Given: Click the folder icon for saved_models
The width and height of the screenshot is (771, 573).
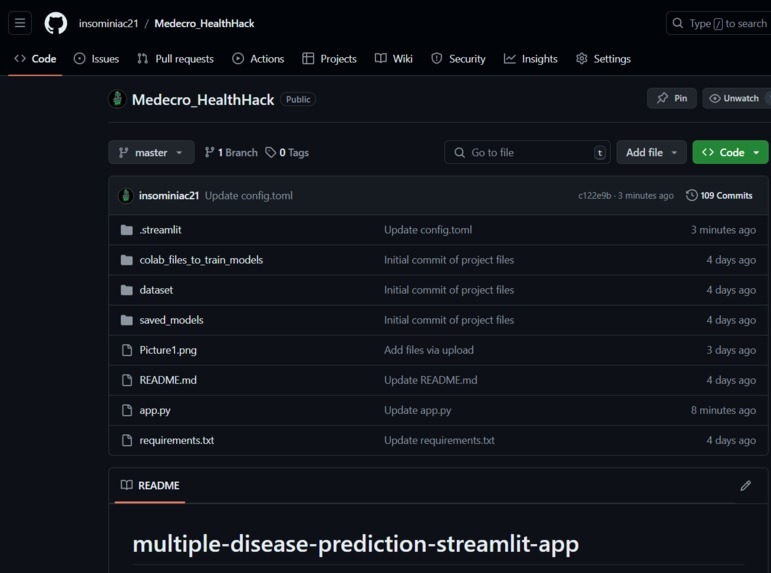Looking at the screenshot, I should (x=127, y=320).
